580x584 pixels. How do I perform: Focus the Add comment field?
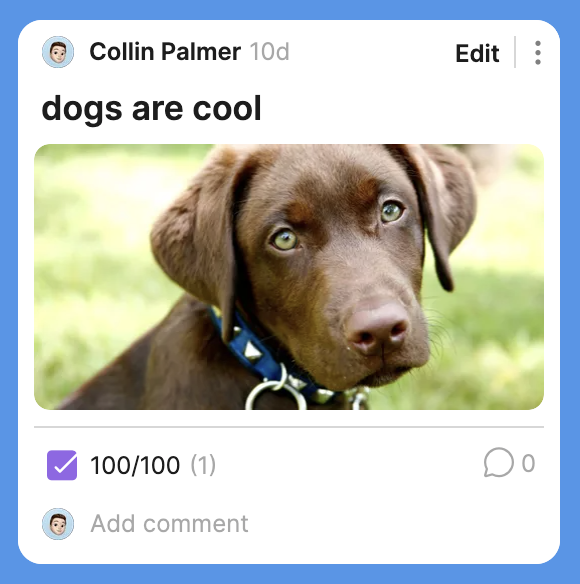tap(169, 524)
